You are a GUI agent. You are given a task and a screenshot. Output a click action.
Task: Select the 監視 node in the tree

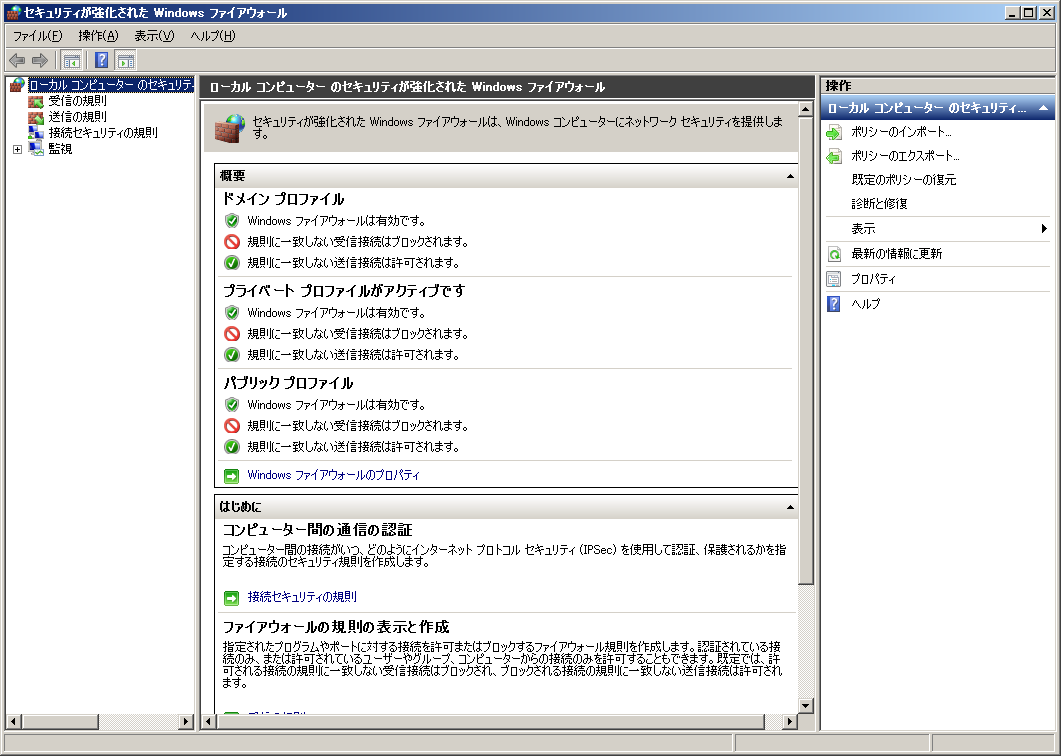[x=60, y=149]
